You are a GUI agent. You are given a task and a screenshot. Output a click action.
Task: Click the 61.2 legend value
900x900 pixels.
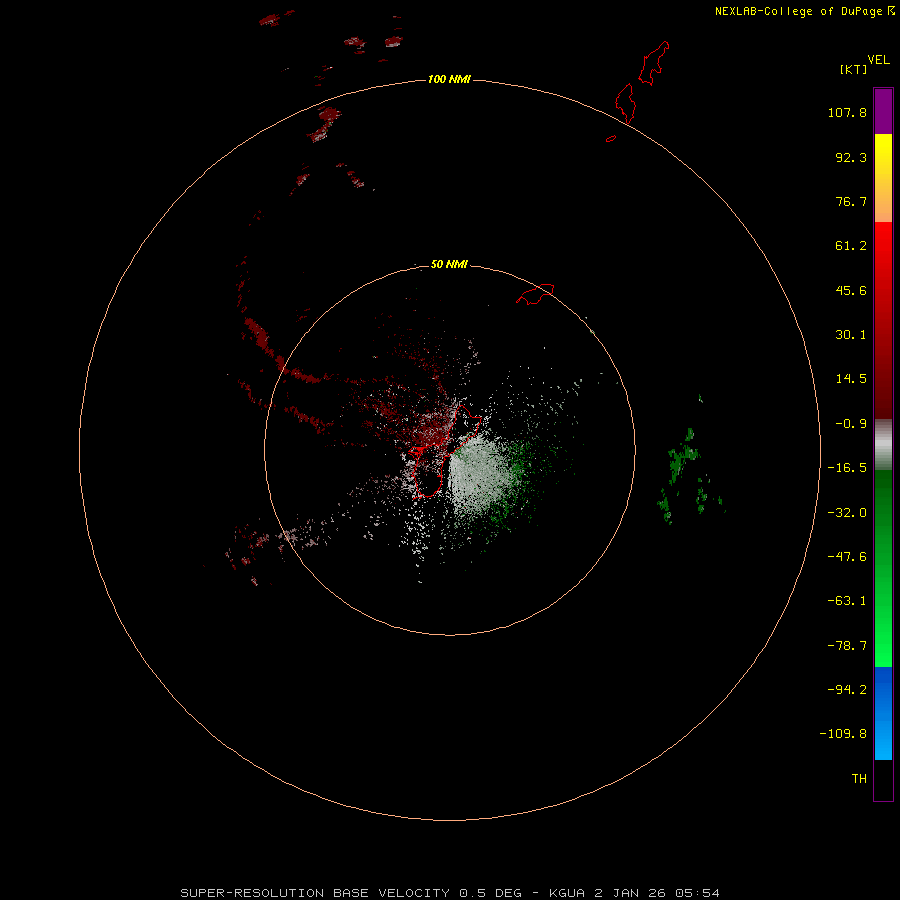coord(851,246)
